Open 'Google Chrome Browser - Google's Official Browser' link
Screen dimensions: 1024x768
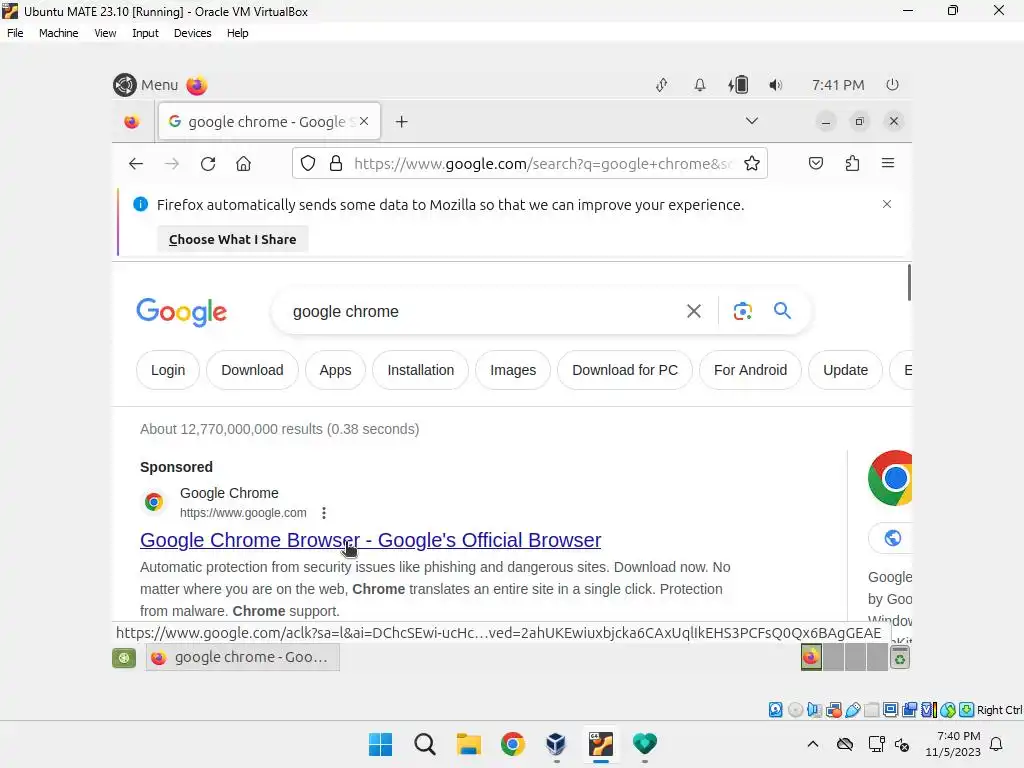pos(370,540)
